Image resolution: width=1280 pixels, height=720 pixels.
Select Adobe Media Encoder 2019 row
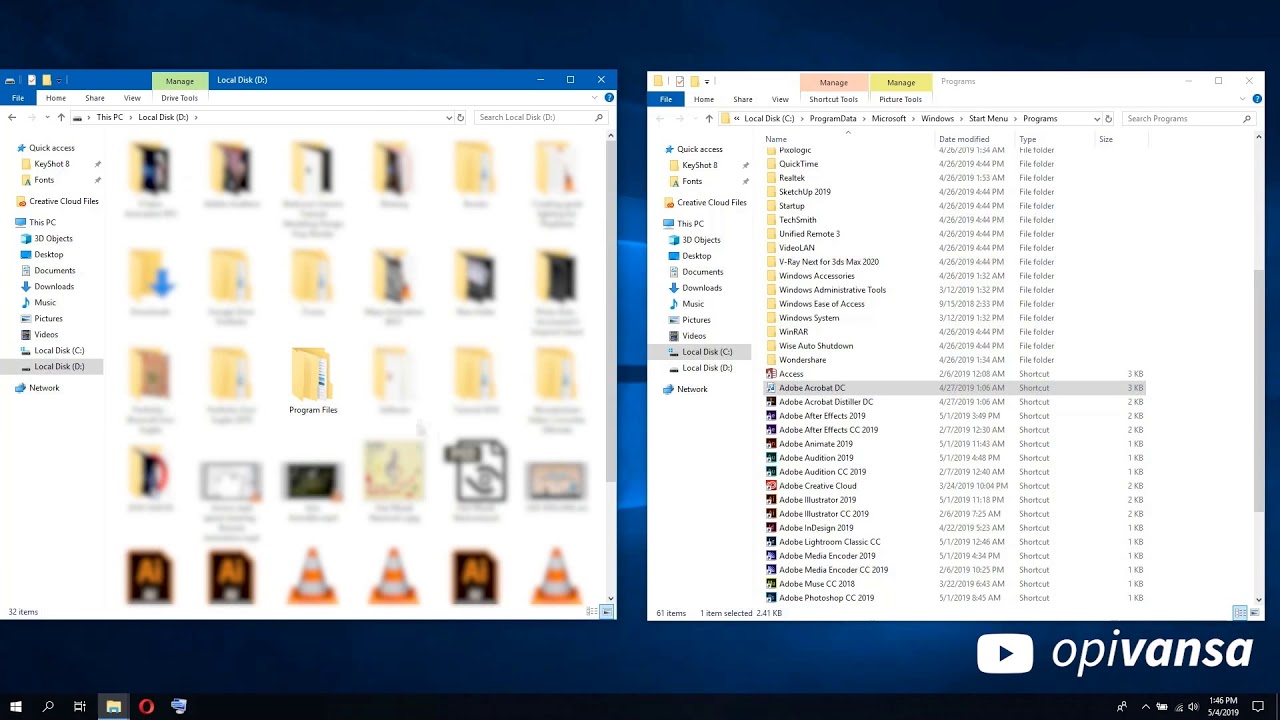(x=954, y=556)
